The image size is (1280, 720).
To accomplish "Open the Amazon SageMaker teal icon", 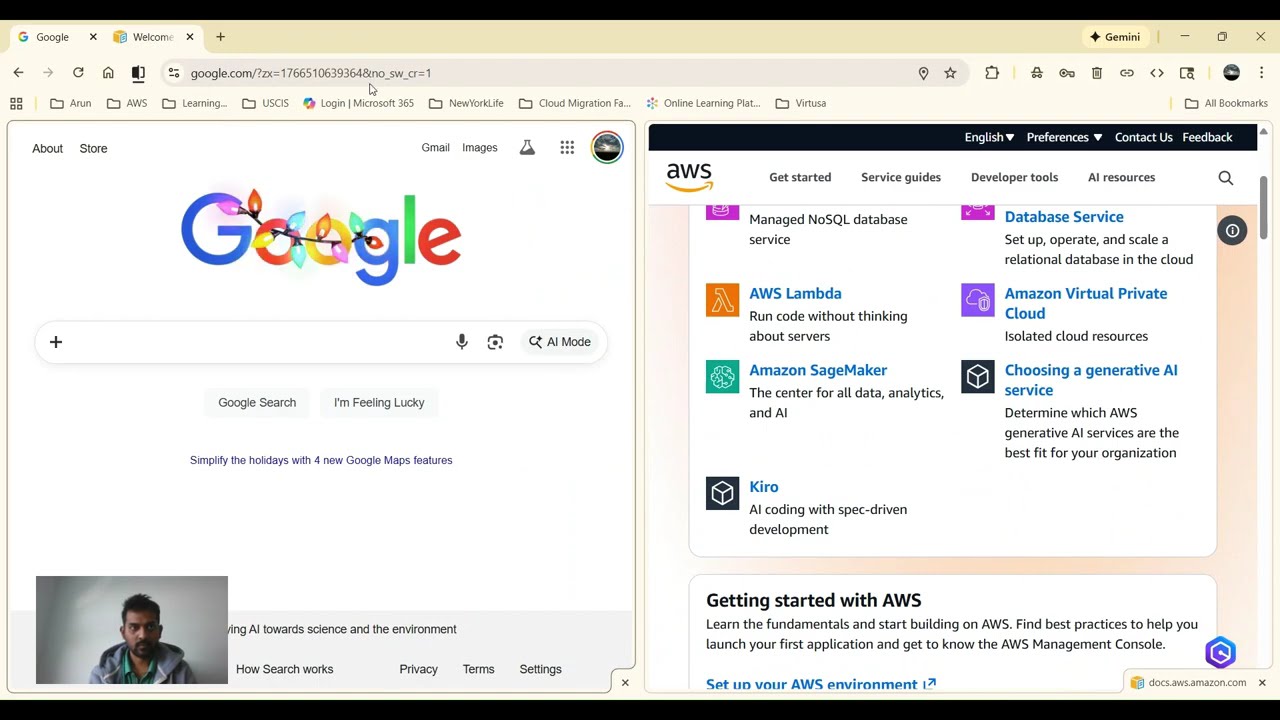I will coord(722,377).
